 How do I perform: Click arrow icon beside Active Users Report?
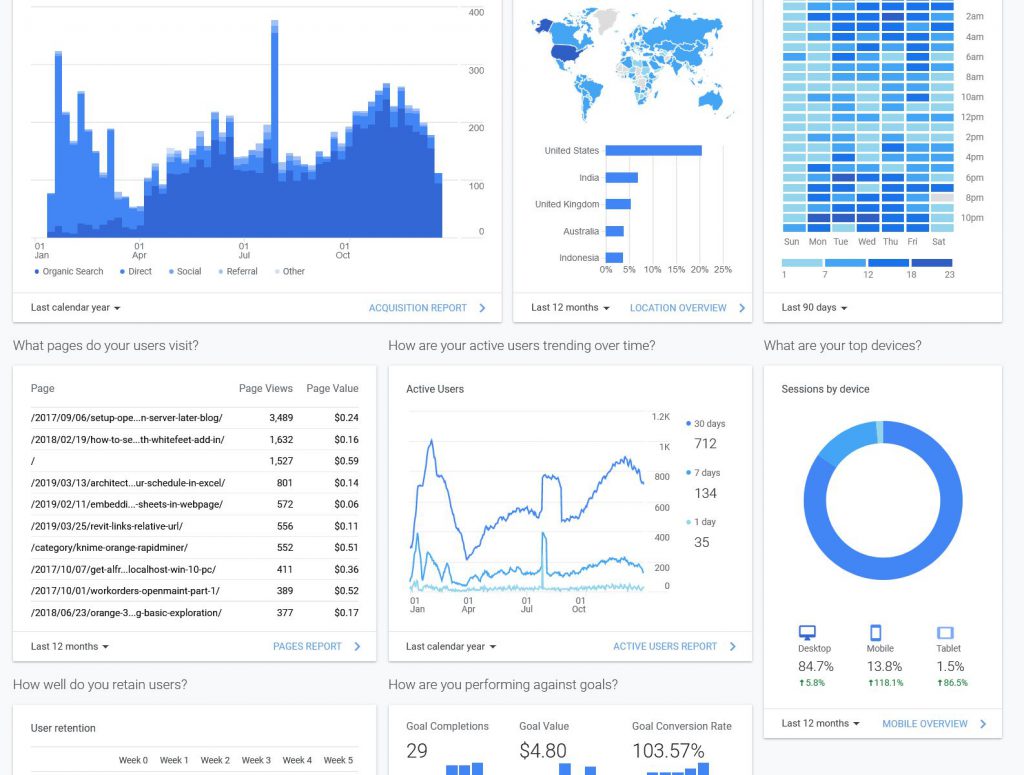click(x=732, y=647)
